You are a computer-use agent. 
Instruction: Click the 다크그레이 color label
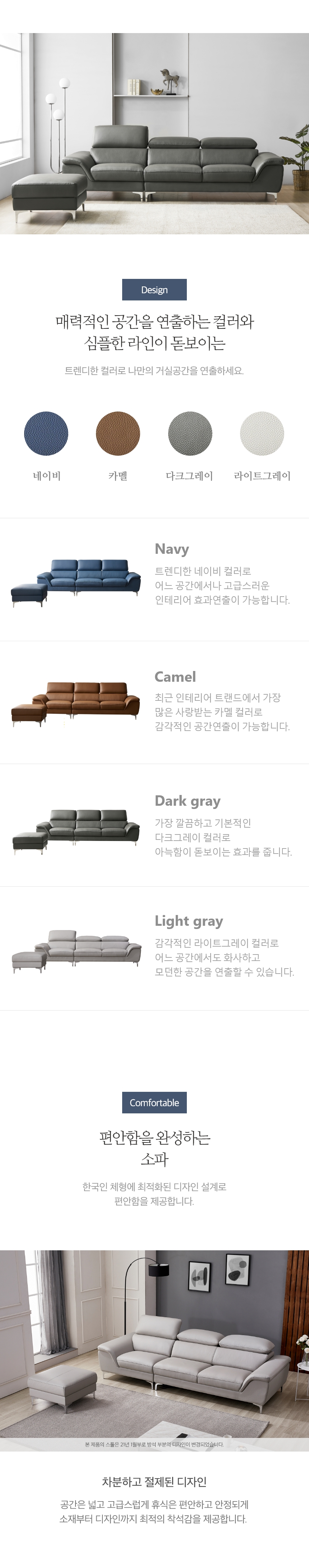pos(190,476)
